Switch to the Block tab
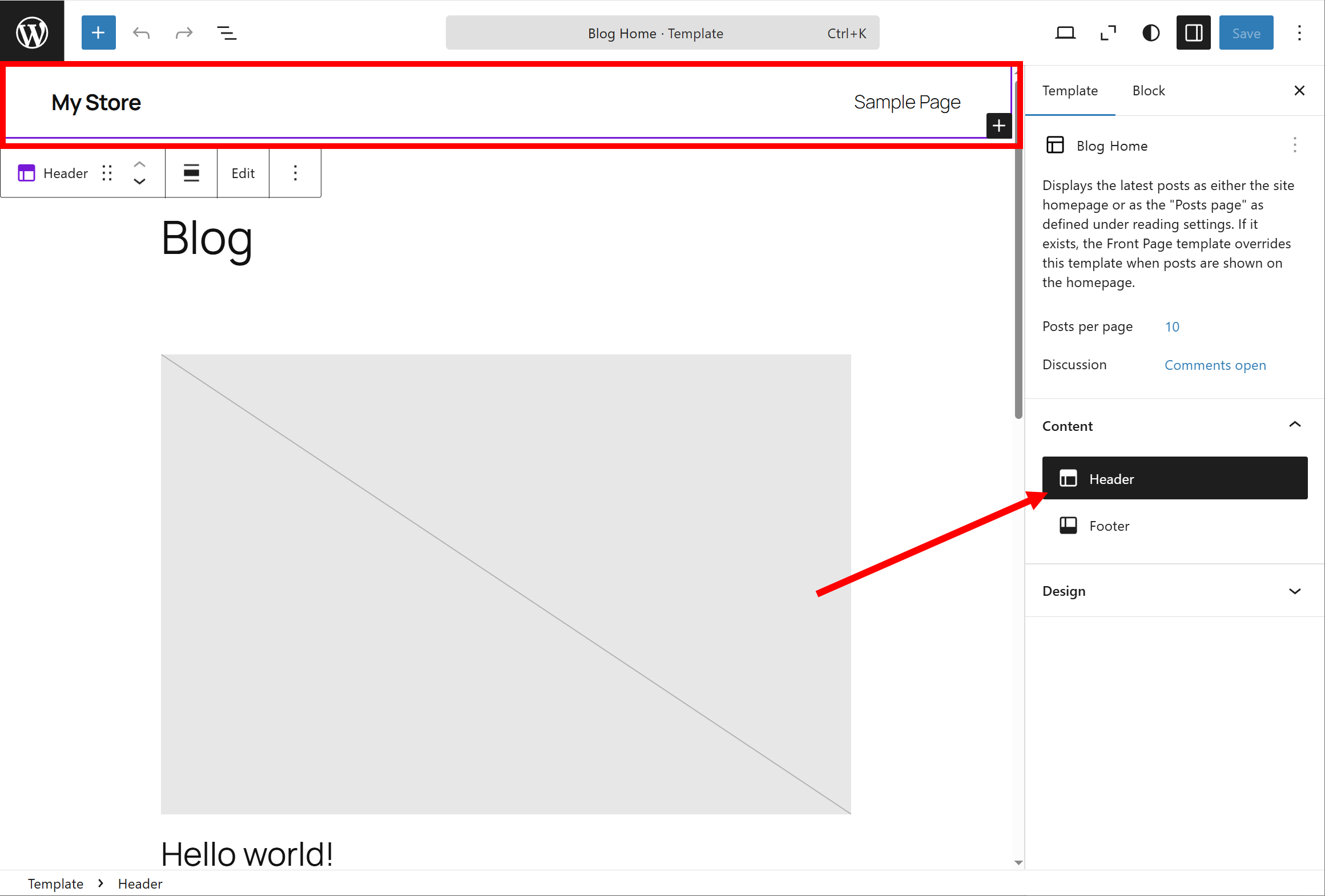This screenshot has width=1325, height=896. [1148, 91]
